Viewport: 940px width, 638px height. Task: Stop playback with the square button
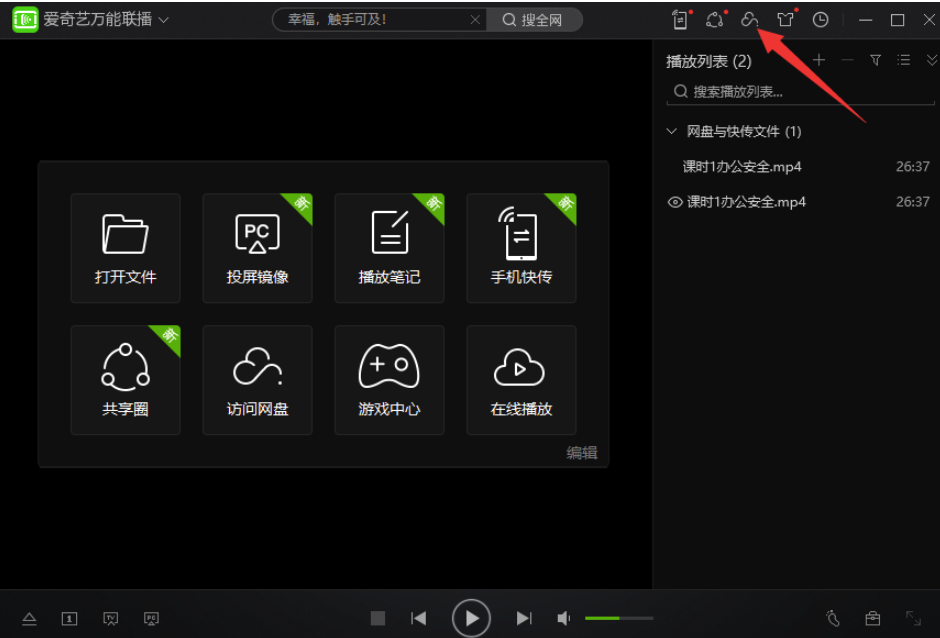[378, 618]
